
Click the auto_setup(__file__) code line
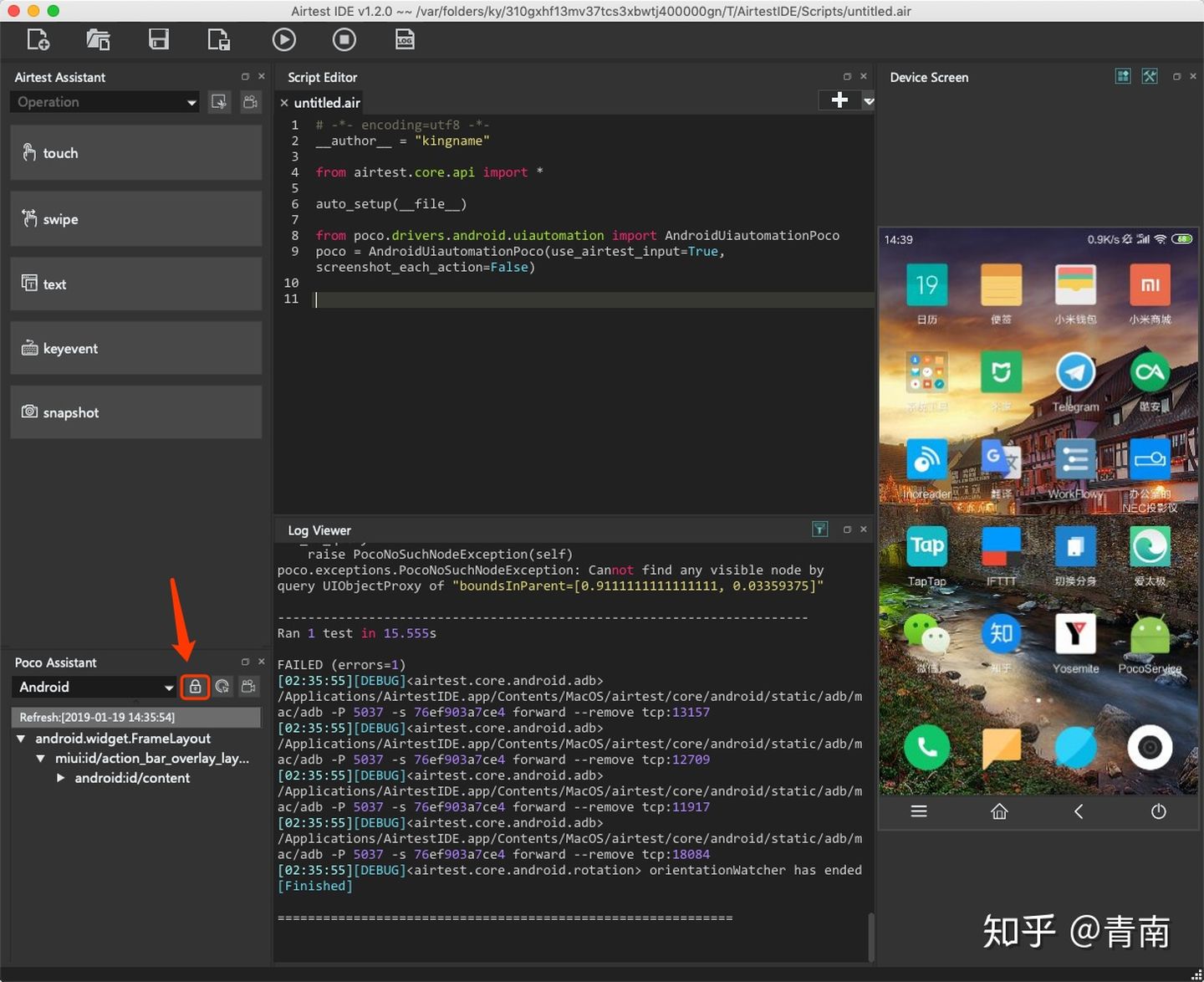(390, 204)
